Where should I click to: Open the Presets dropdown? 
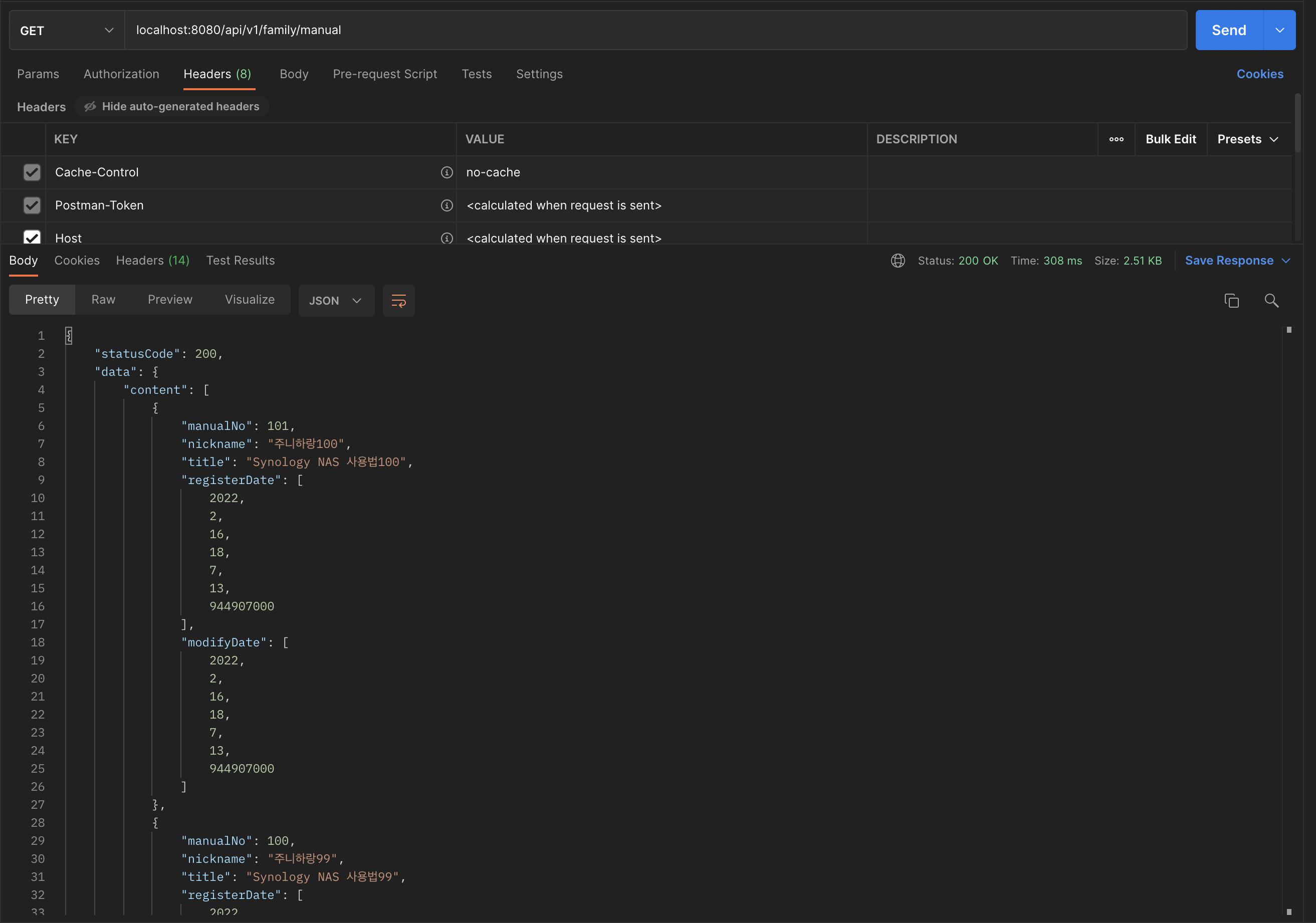pos(1248,139)
